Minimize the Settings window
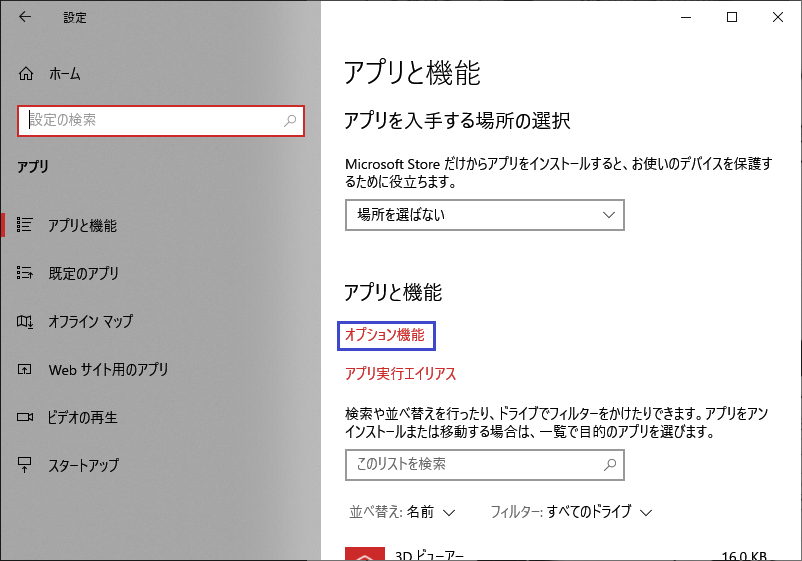The image size is (802, 561). pos(686,17)
